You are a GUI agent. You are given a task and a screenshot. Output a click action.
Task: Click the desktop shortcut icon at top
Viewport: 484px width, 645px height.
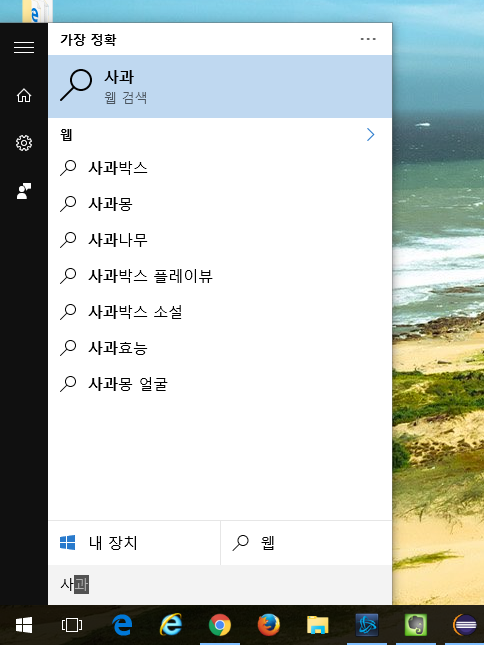point(37,11)
